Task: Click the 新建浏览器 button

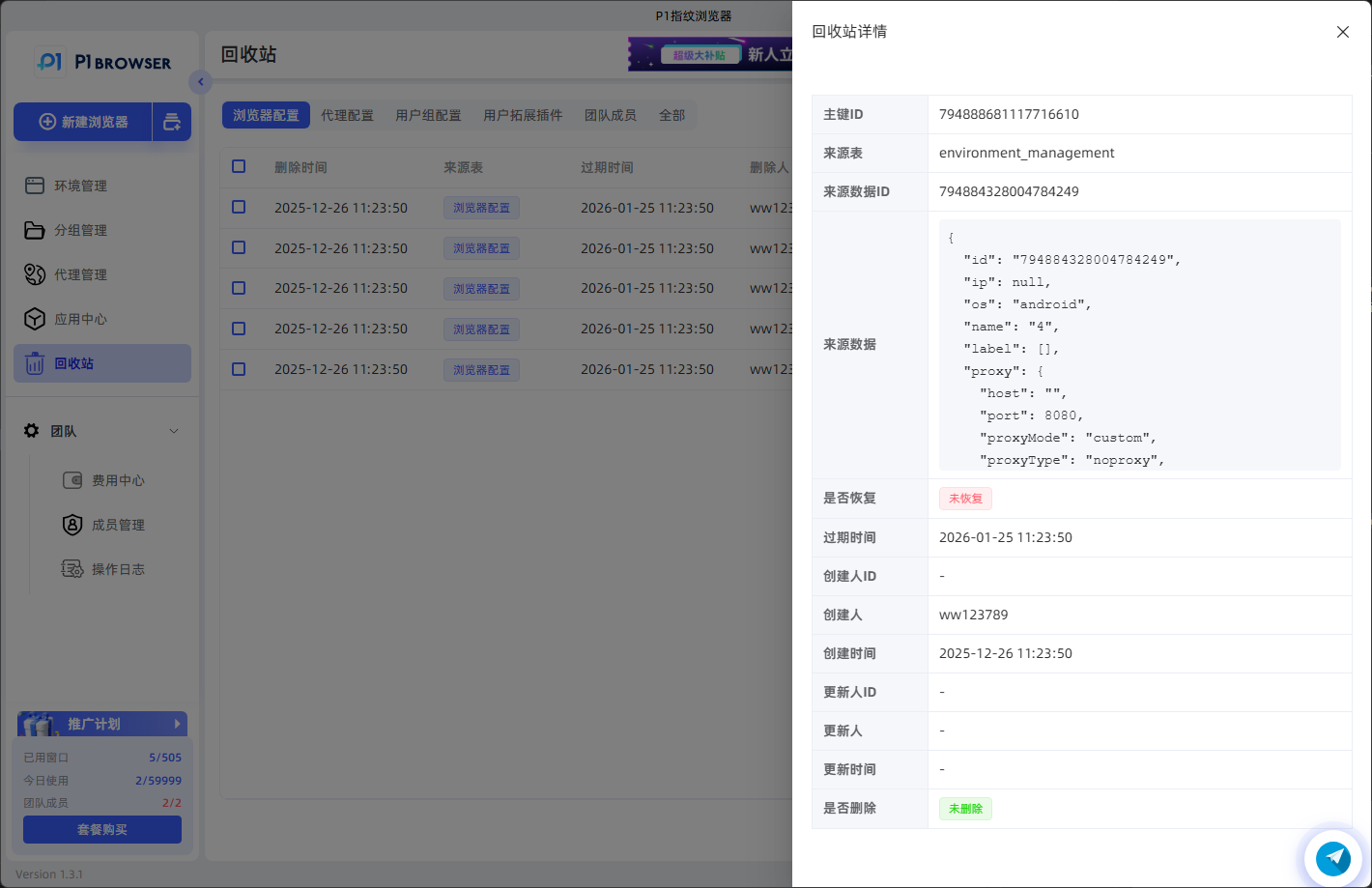Action: (x=83, y=122)
